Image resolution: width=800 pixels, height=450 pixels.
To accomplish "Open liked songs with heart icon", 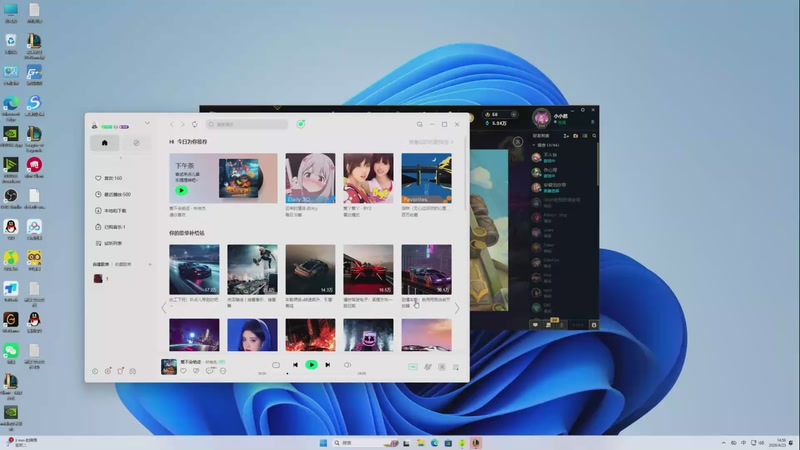I will click(109, 178).
